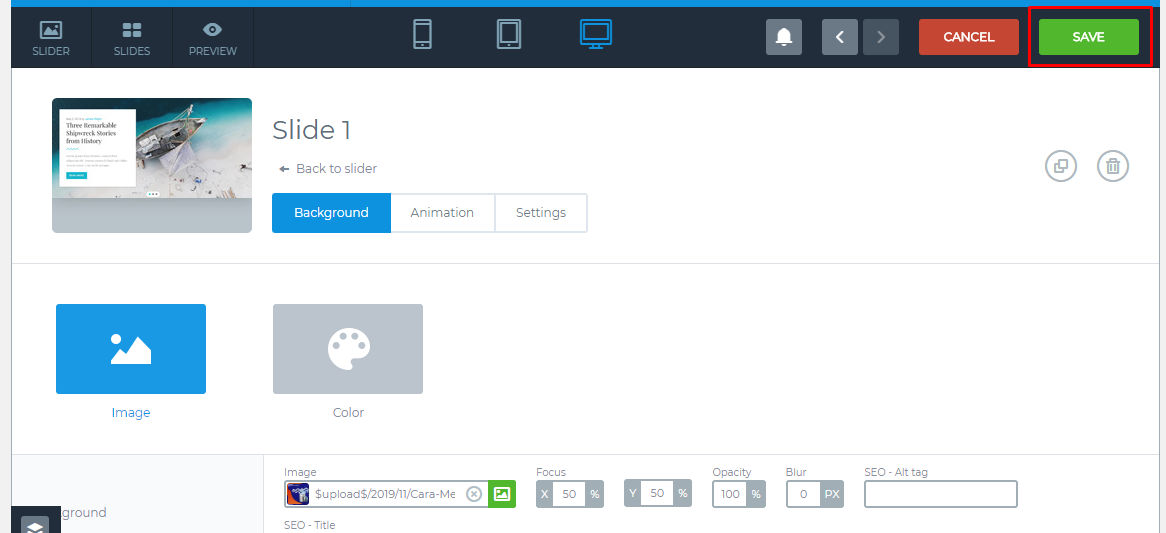Image resolution: width=1166 pixels, height=533 pixels.
Task: Choose the Color background type
Action: tap(348, 349)
